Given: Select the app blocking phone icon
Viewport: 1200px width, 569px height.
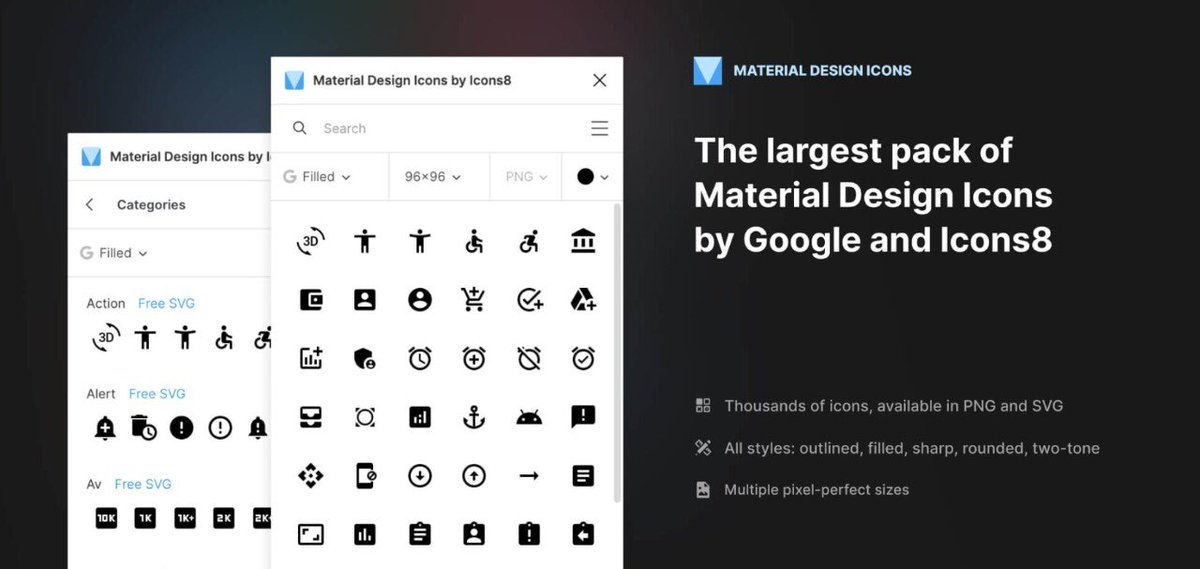Looking at the screenshot, I should coord(365,476).
